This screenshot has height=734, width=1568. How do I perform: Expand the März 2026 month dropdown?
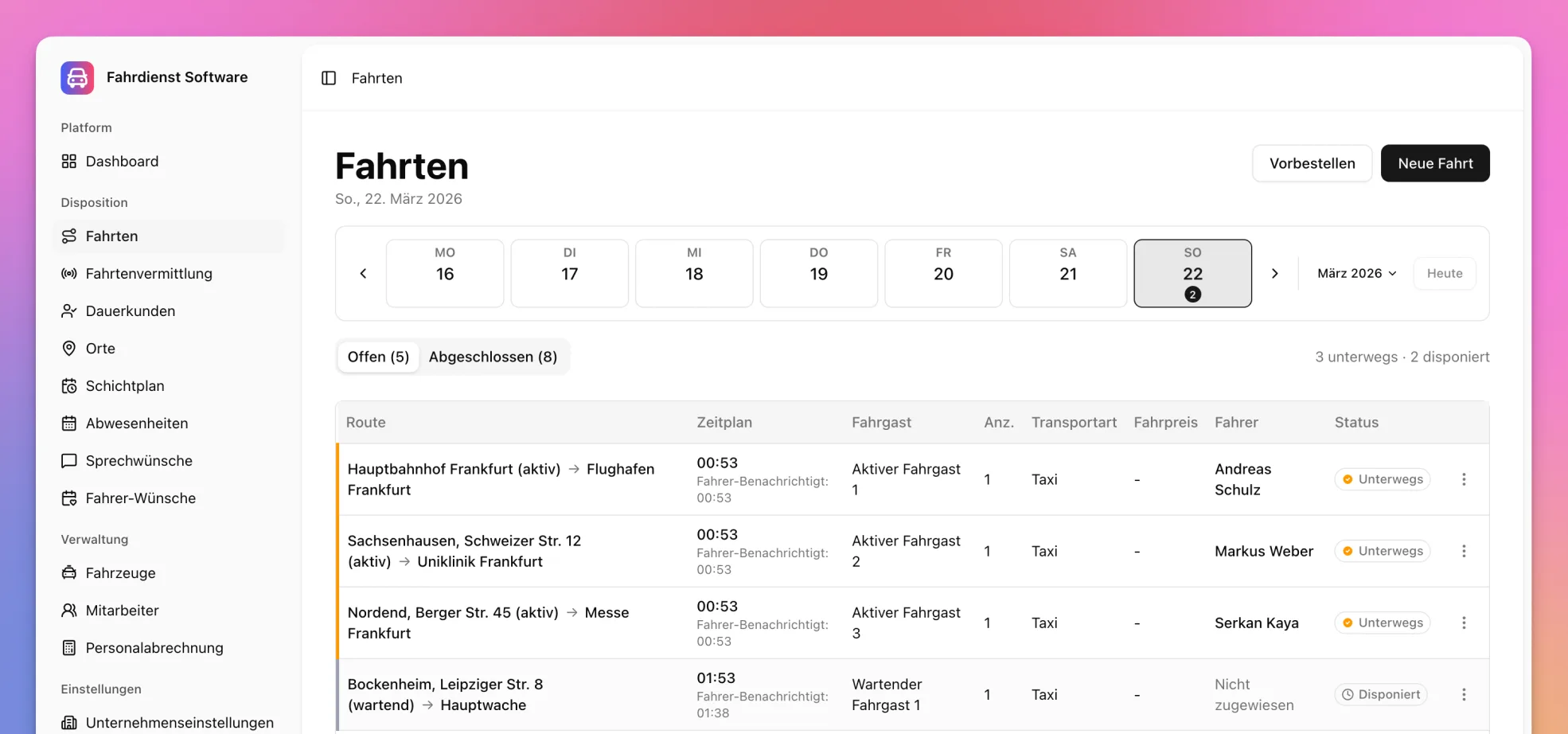coord(1356,273)
